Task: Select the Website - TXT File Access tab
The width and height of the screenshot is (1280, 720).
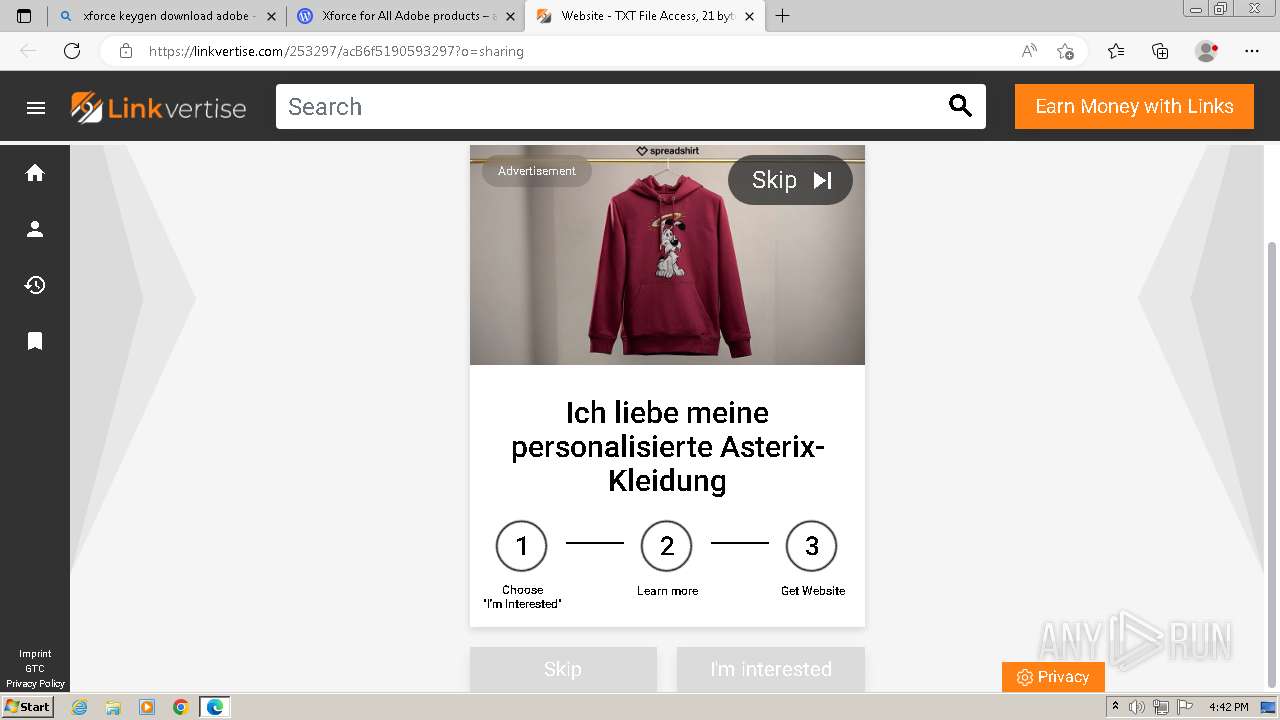Action: tap(644, 16)
